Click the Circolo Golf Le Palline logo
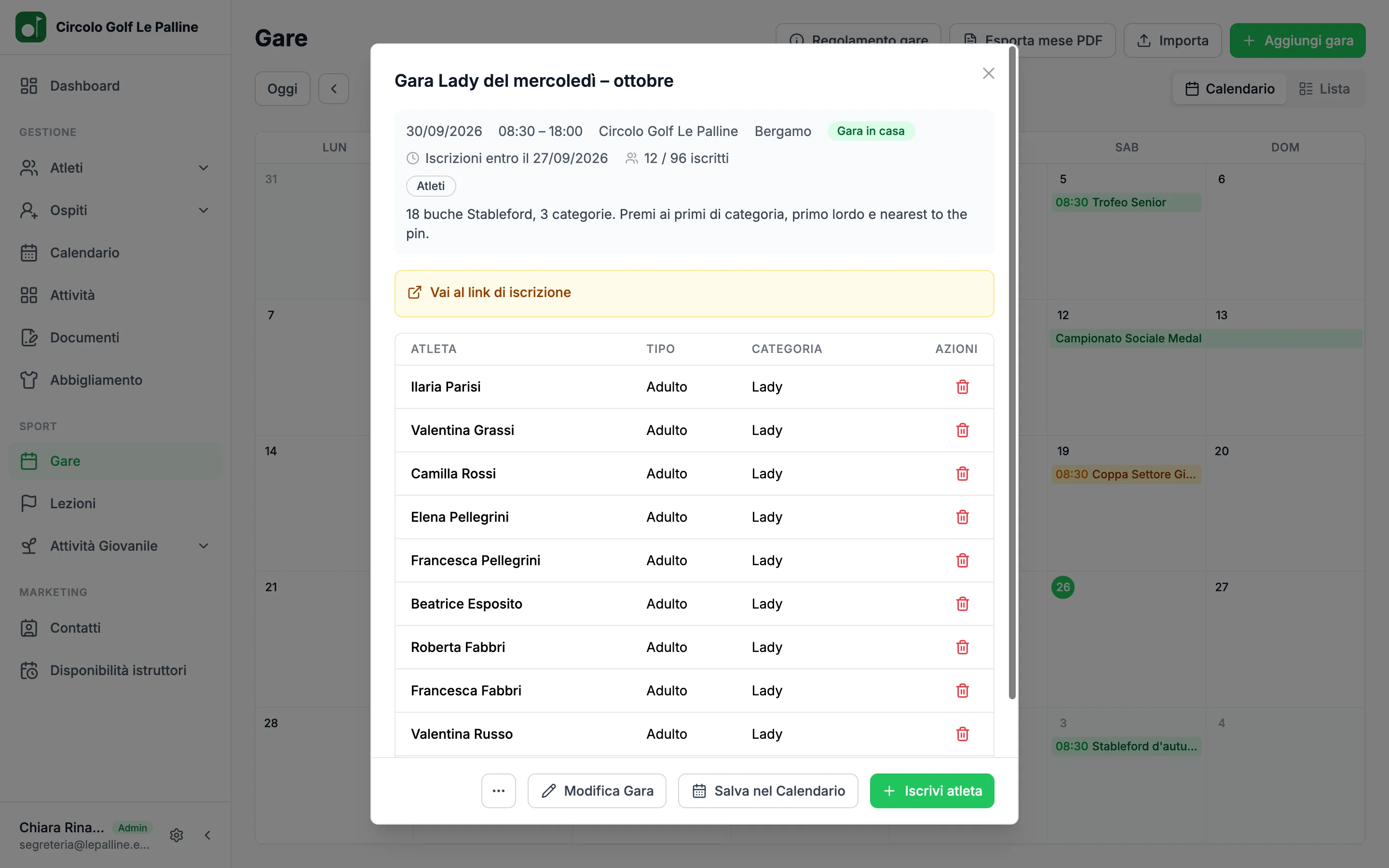Screen dimensions: 1389x868 click(x=30, y=27)
